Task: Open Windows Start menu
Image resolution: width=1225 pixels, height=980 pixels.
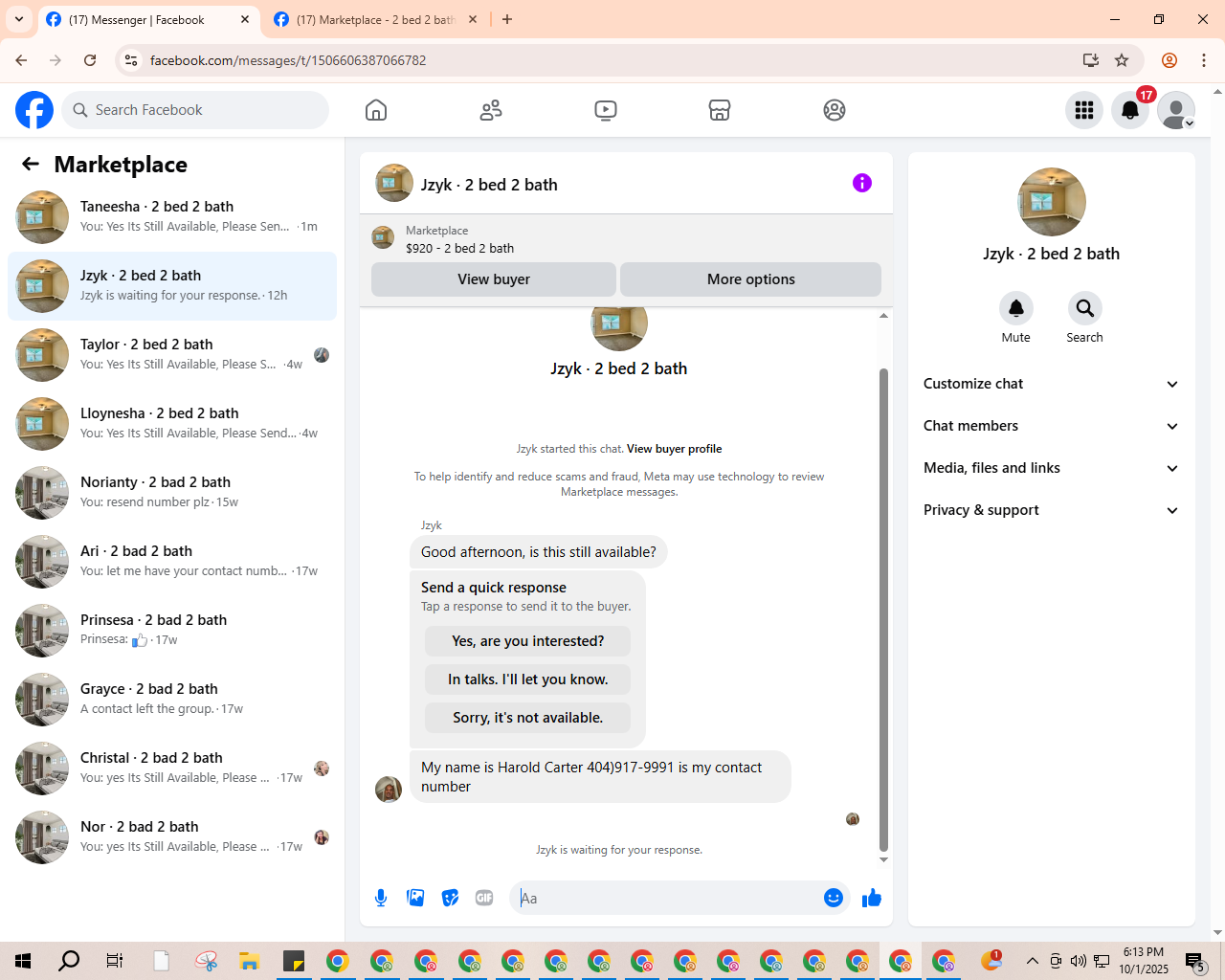Action: point(23,961)
